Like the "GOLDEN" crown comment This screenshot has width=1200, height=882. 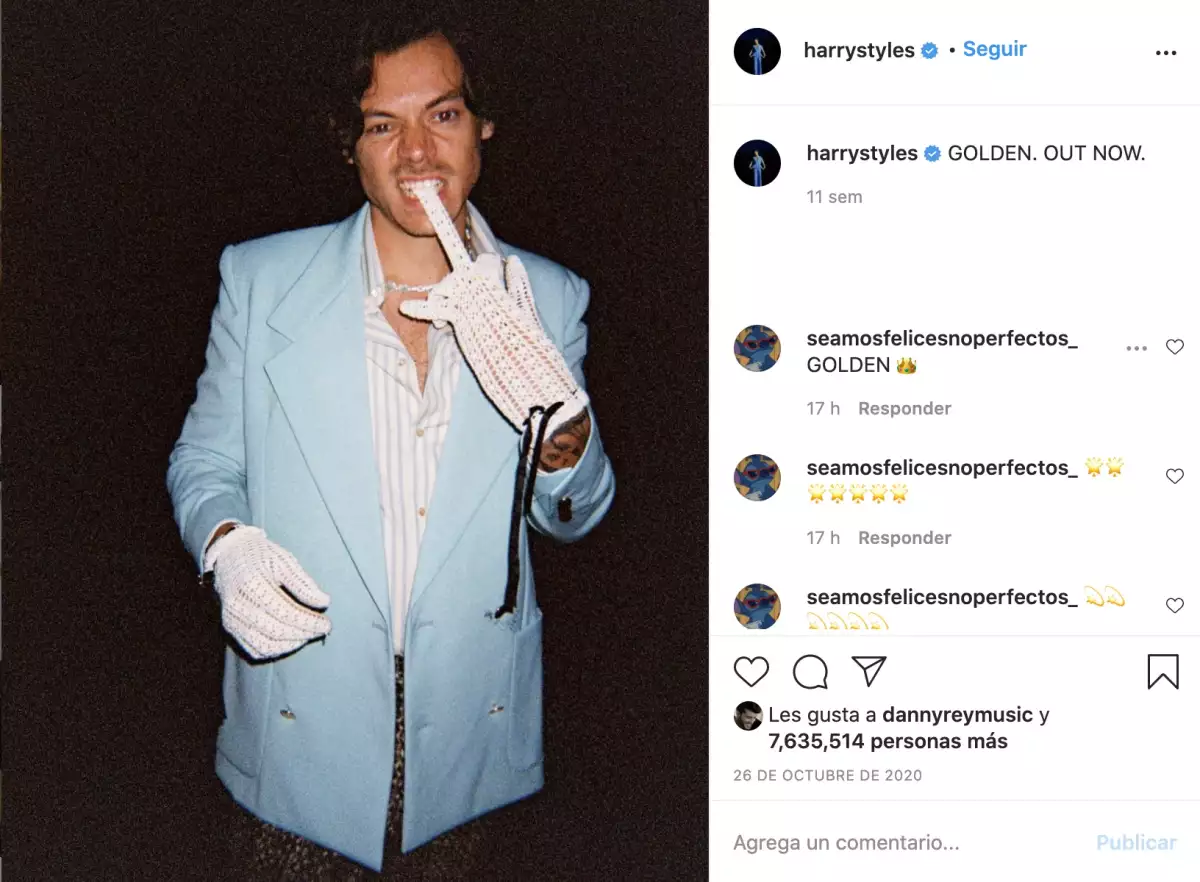tap(1175, 347)
